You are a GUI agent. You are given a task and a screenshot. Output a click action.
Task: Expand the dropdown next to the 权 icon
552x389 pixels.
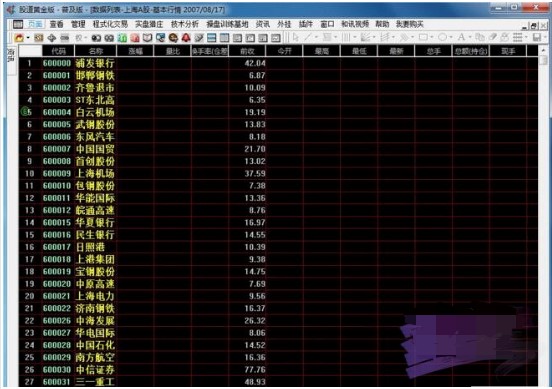pos(86,38)
